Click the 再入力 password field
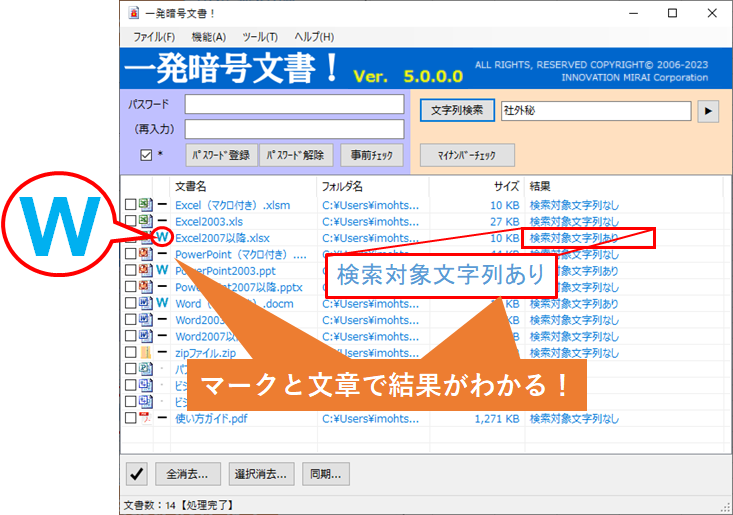This screenshot has height=515, width=733. coord(295,129)
